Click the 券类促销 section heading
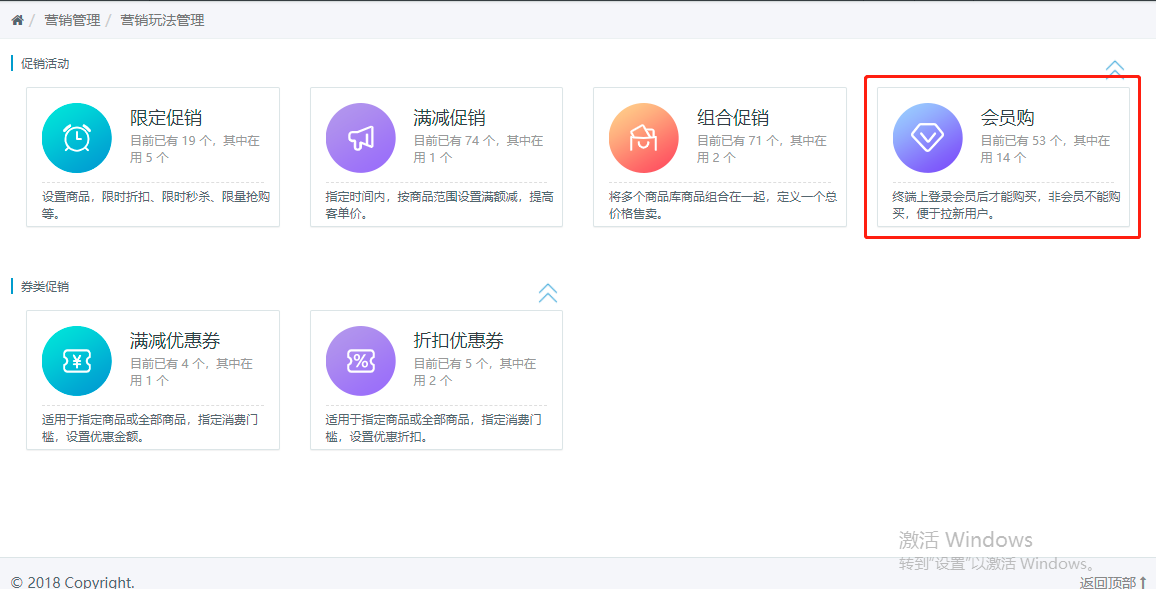The image size is (1156, 589). coord(45,286)
